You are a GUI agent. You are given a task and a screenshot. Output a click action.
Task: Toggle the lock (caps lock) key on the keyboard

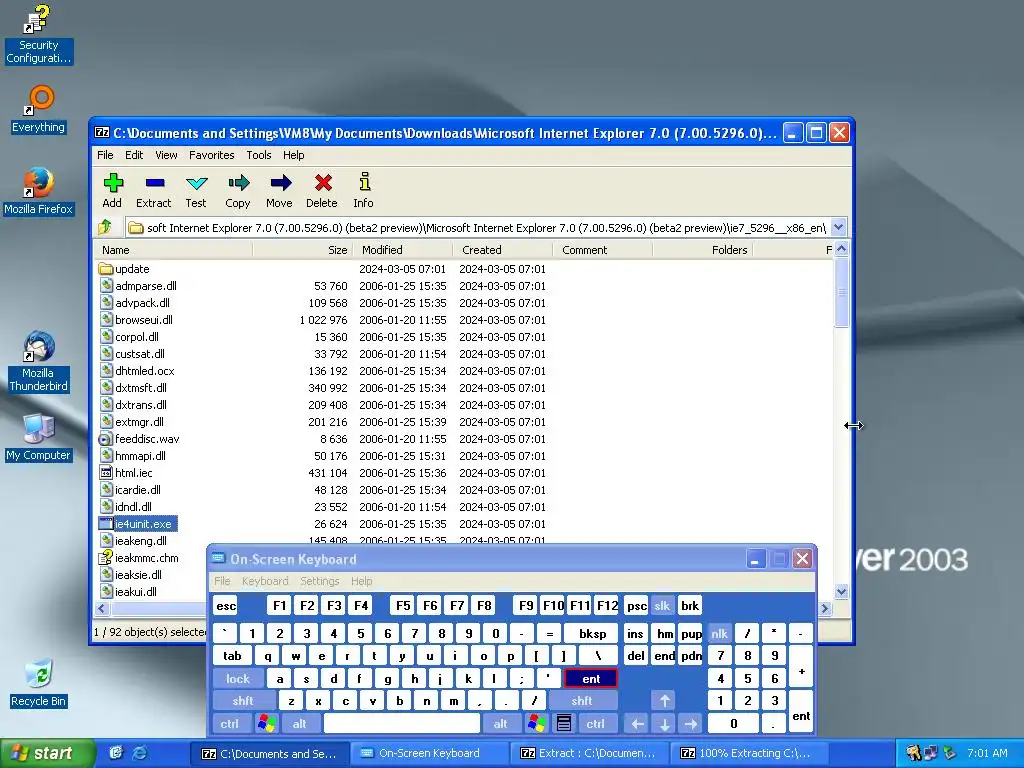tap(238, 679)
